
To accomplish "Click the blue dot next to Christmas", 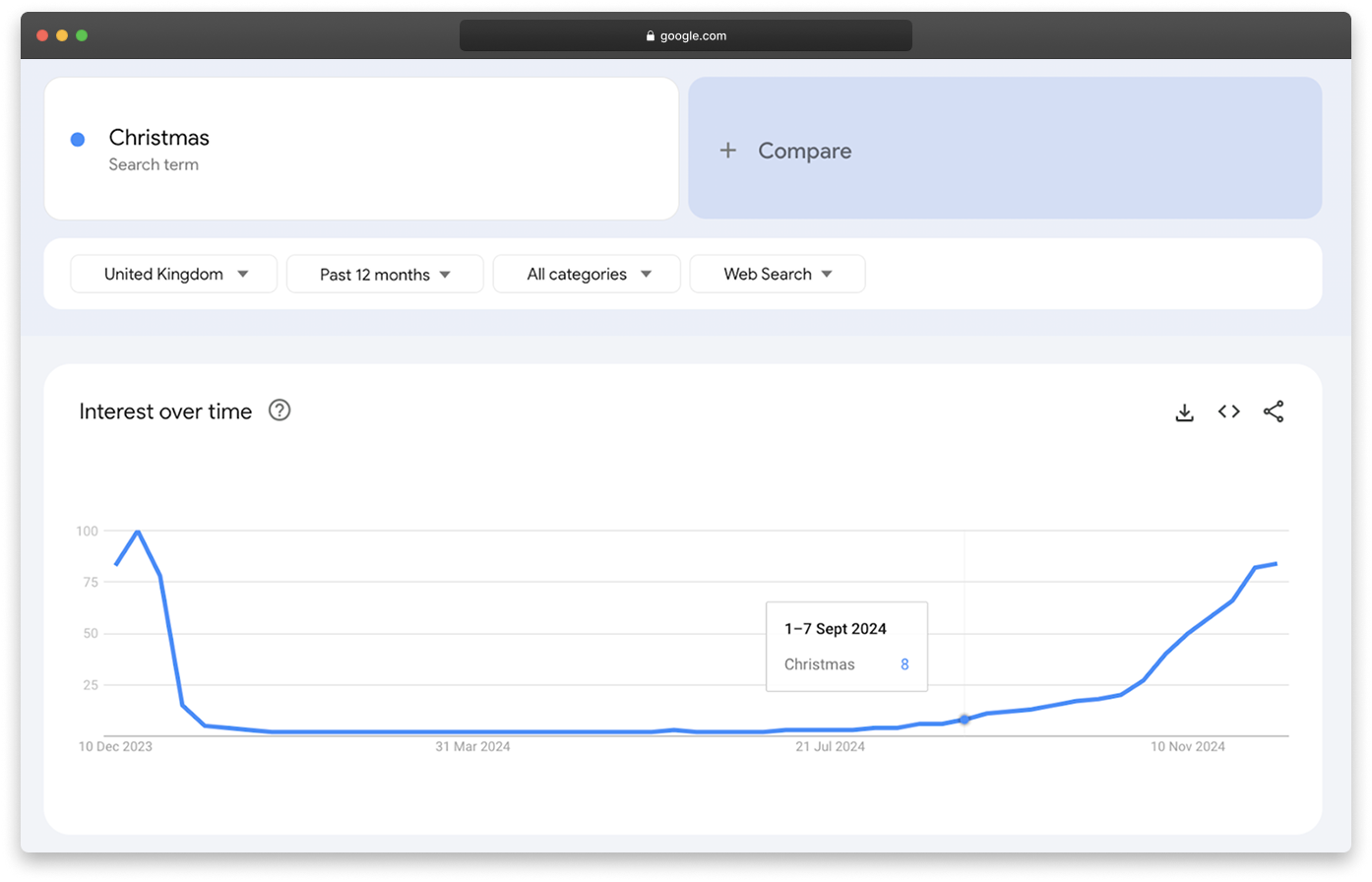I will point(78,140).
